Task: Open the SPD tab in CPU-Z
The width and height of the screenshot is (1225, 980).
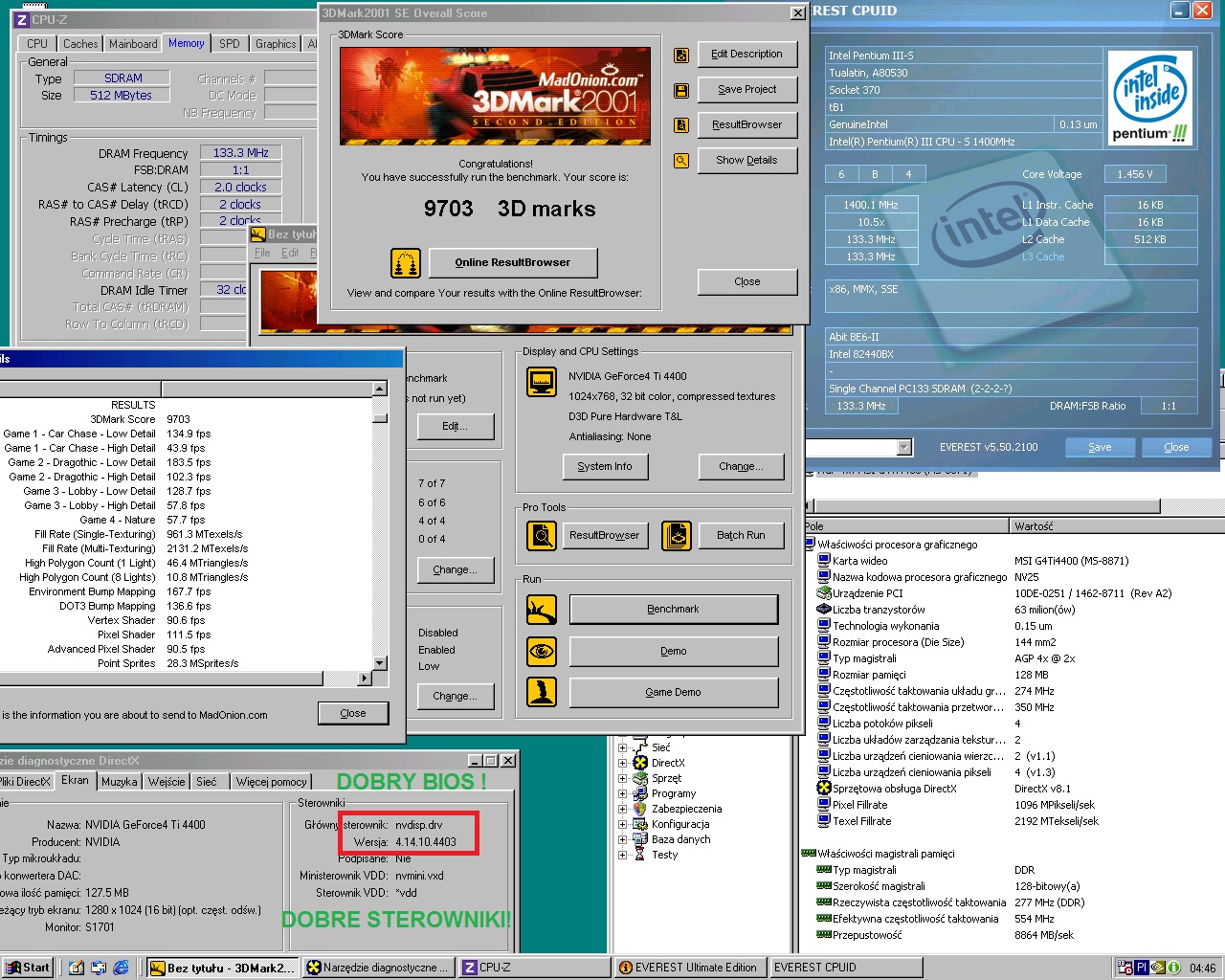Action: [230, 44]
